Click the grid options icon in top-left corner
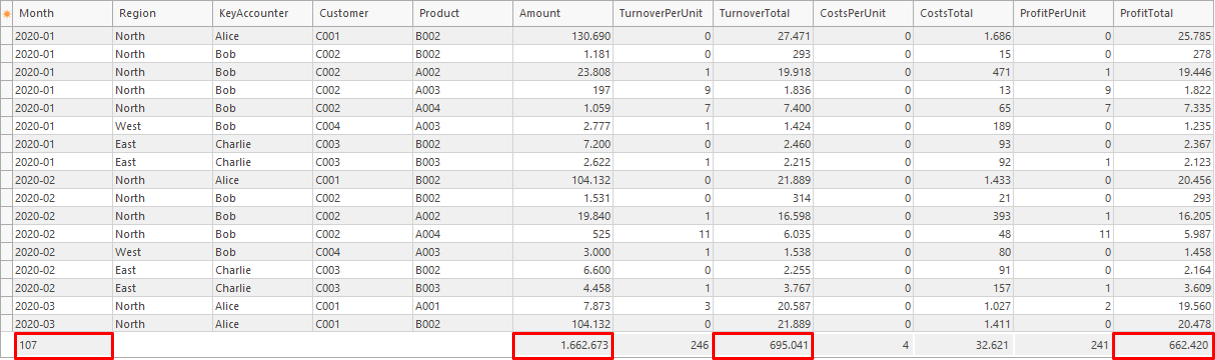 point(6,14)
